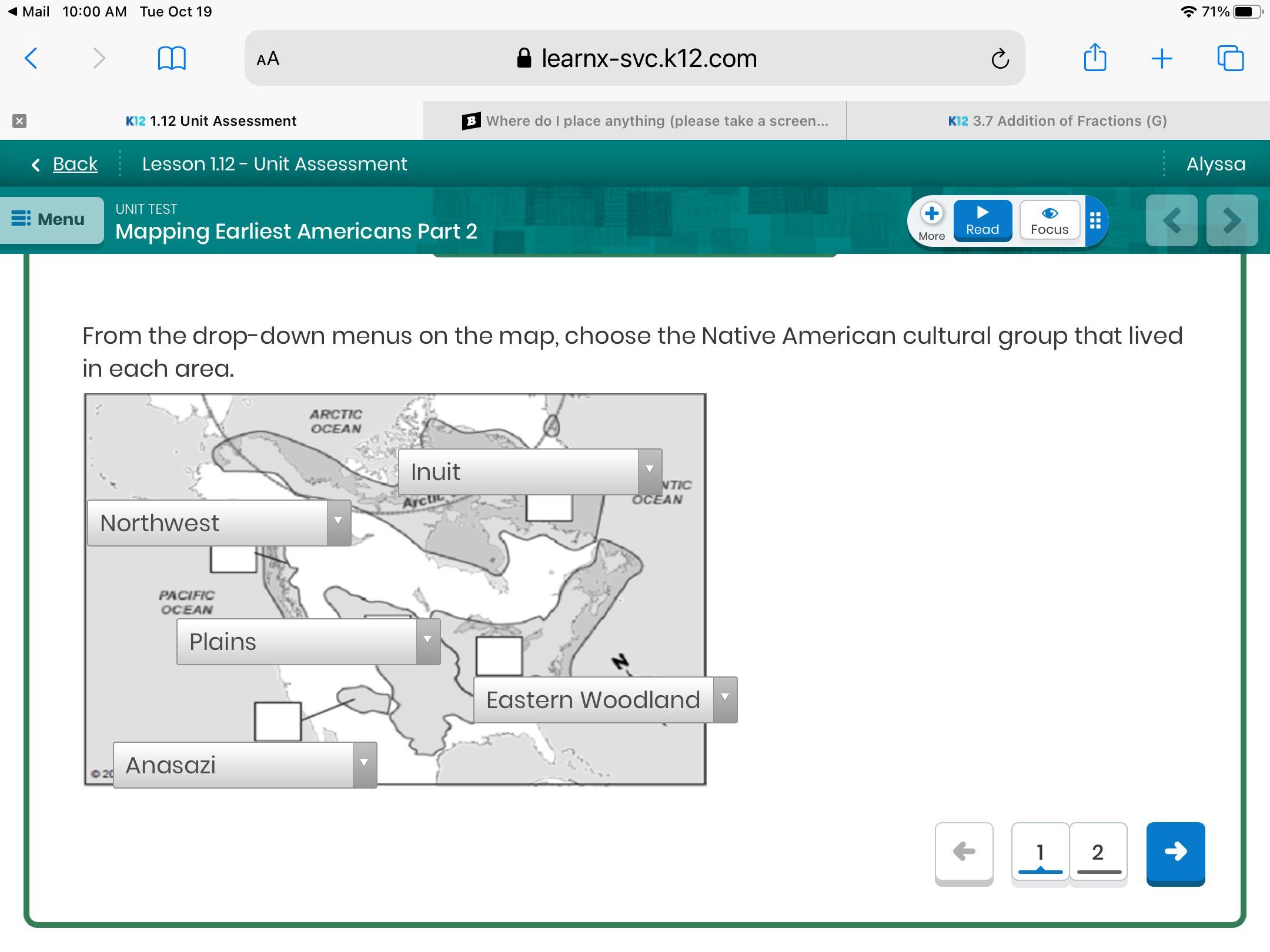Image resolution: width=1270 pixels, height=952 pixels.
Task: Open the Menu button
Action: point(51,220)
